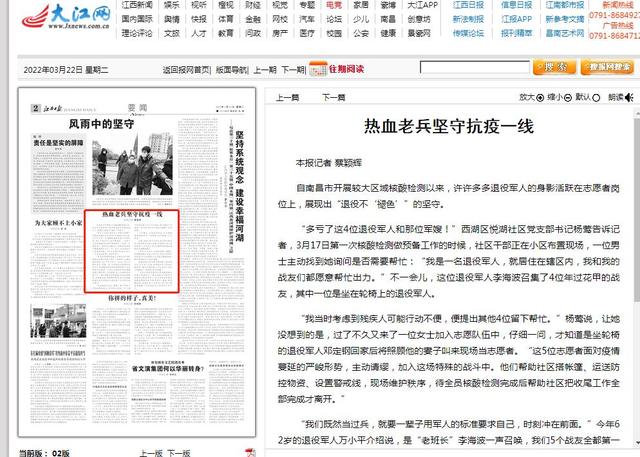Screen dimensions: 640x457
Task: Open the PDF download icon below the page
Action: [251, 453]
